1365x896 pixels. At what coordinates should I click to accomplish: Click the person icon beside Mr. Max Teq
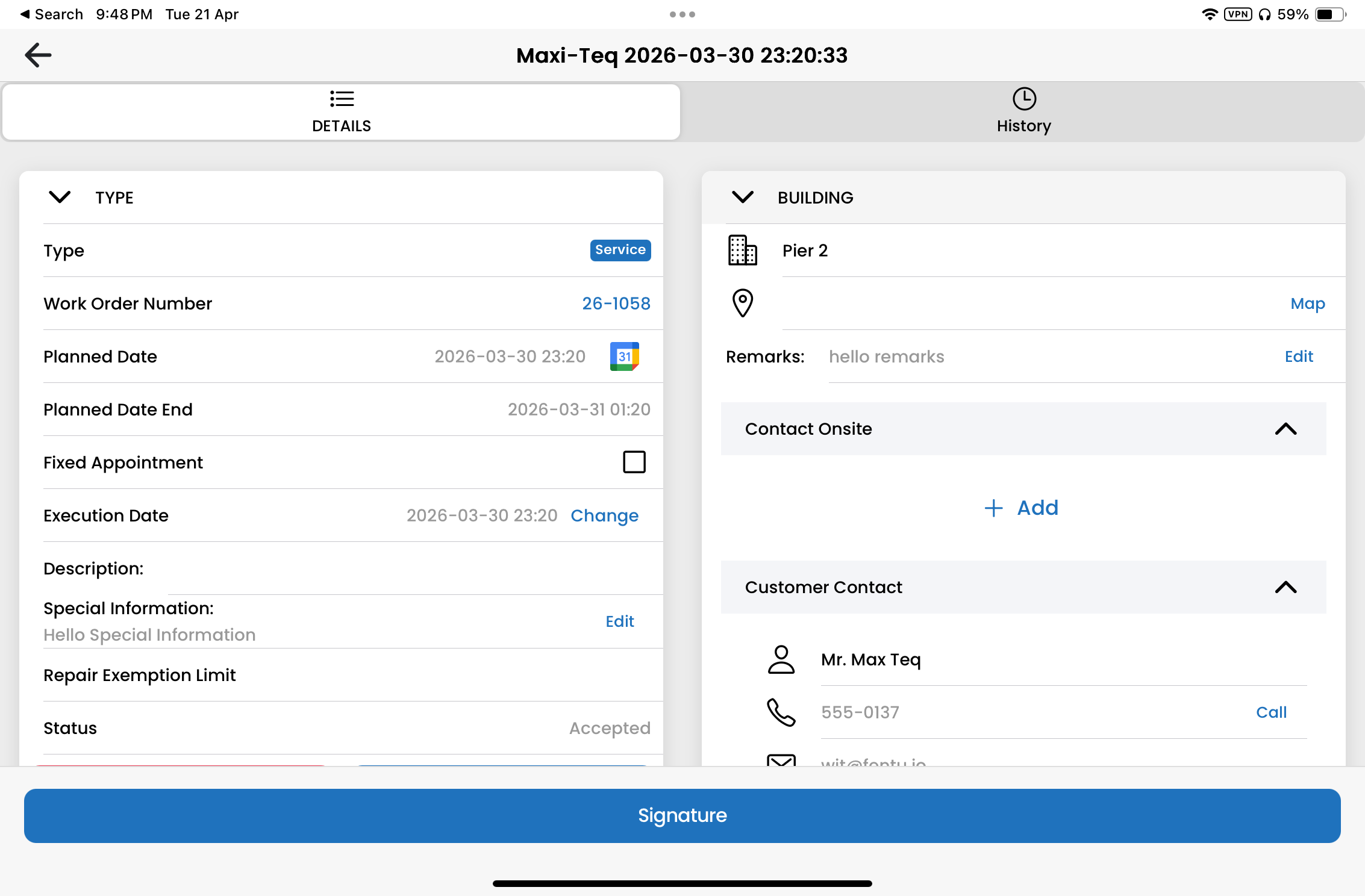pos(781,659)
